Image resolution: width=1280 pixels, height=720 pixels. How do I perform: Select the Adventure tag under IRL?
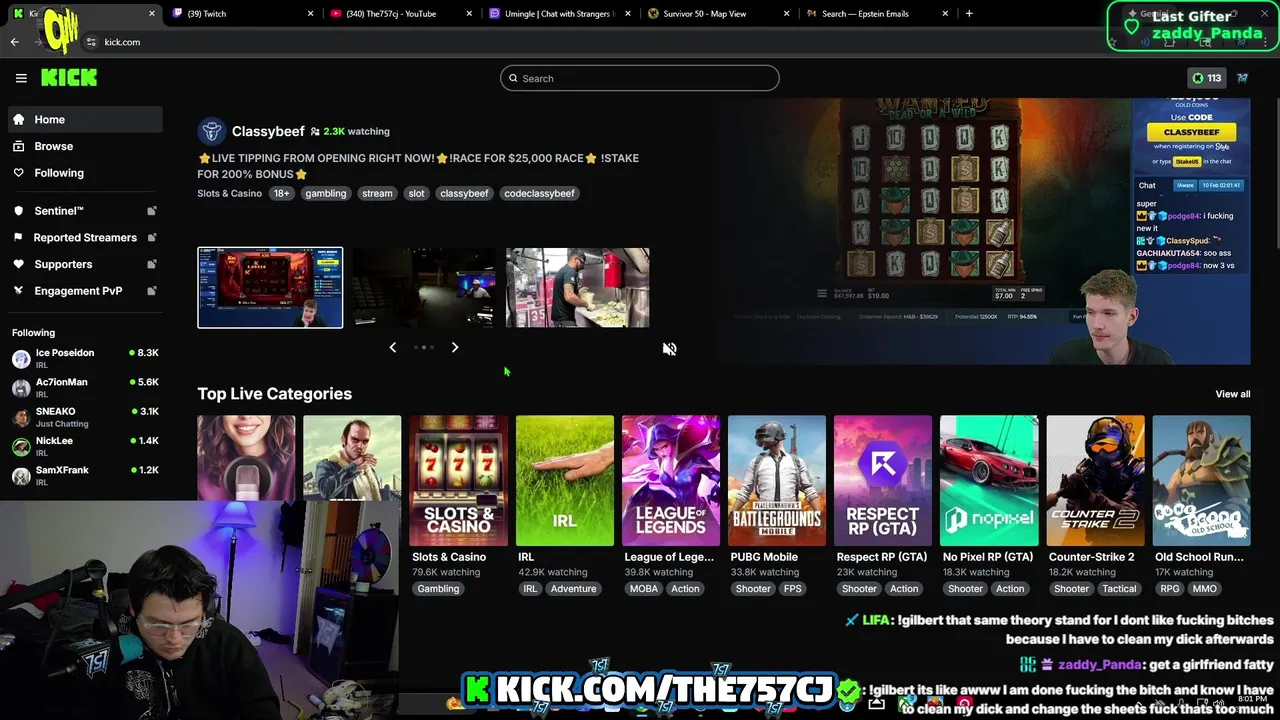pyautogui.click(x=574, y=589)
